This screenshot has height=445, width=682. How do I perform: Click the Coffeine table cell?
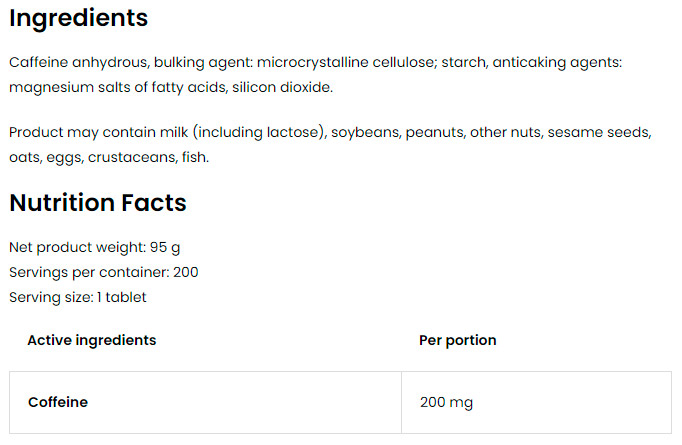tap(205, 402)
